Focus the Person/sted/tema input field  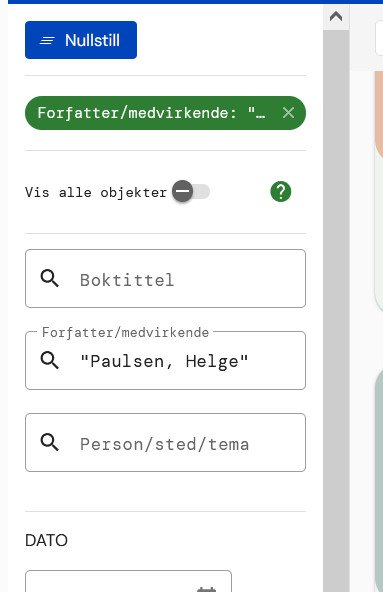click(165, 442)
